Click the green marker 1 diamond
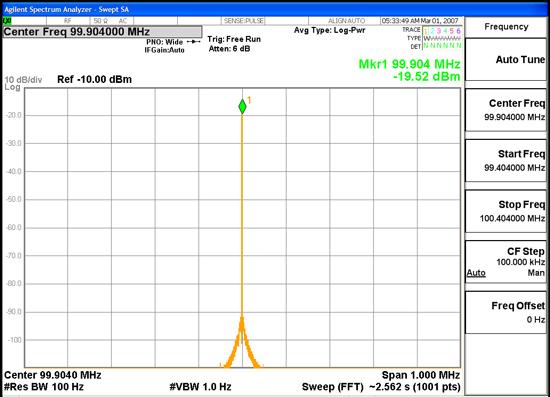 click(242, 107)
